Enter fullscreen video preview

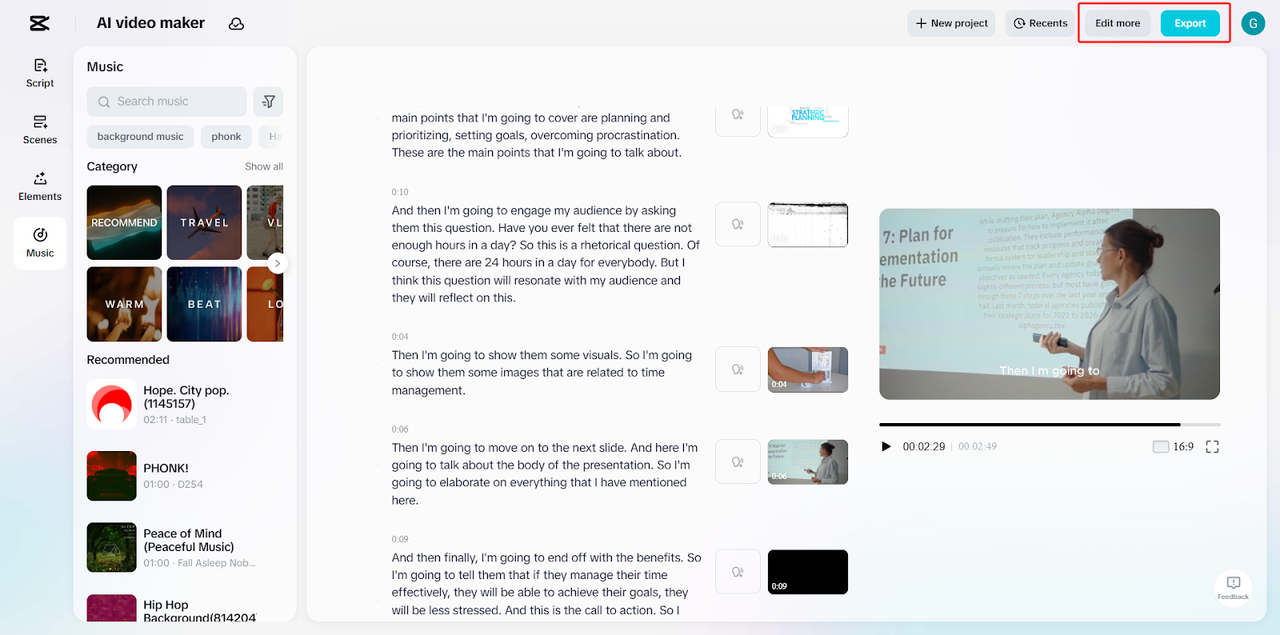[1212, 447]
